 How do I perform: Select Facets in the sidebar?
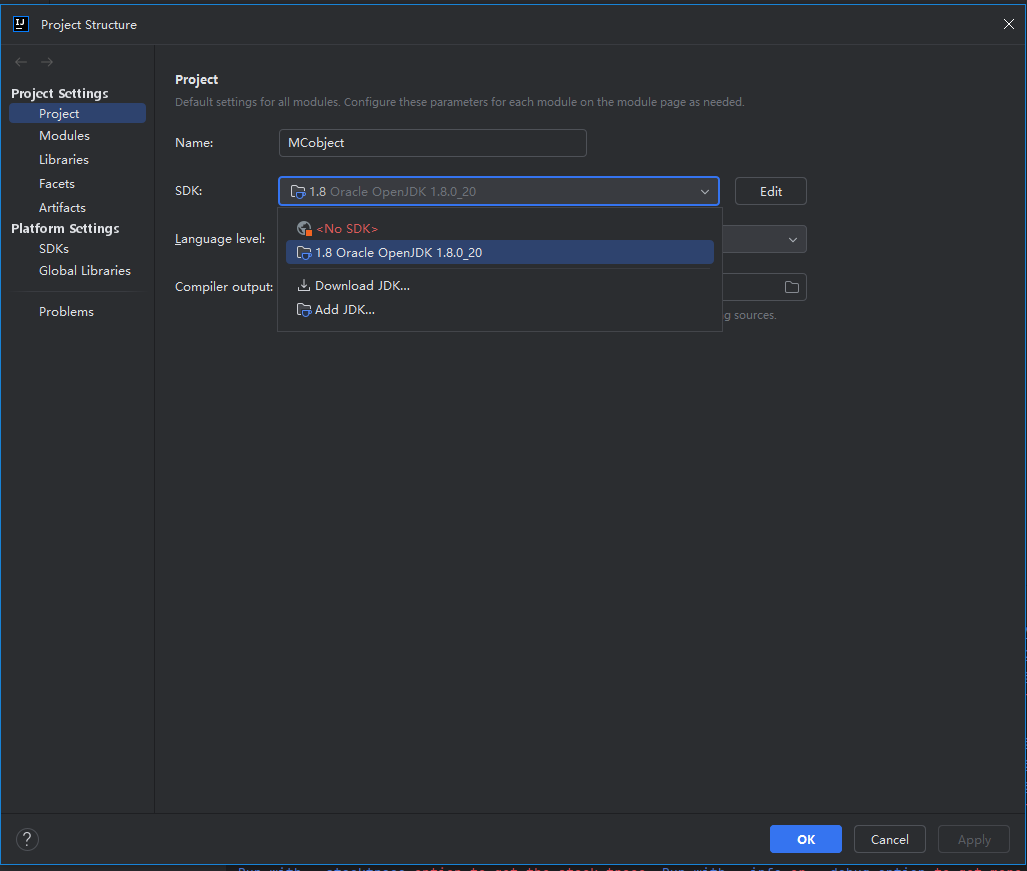[x=57, y=184]
